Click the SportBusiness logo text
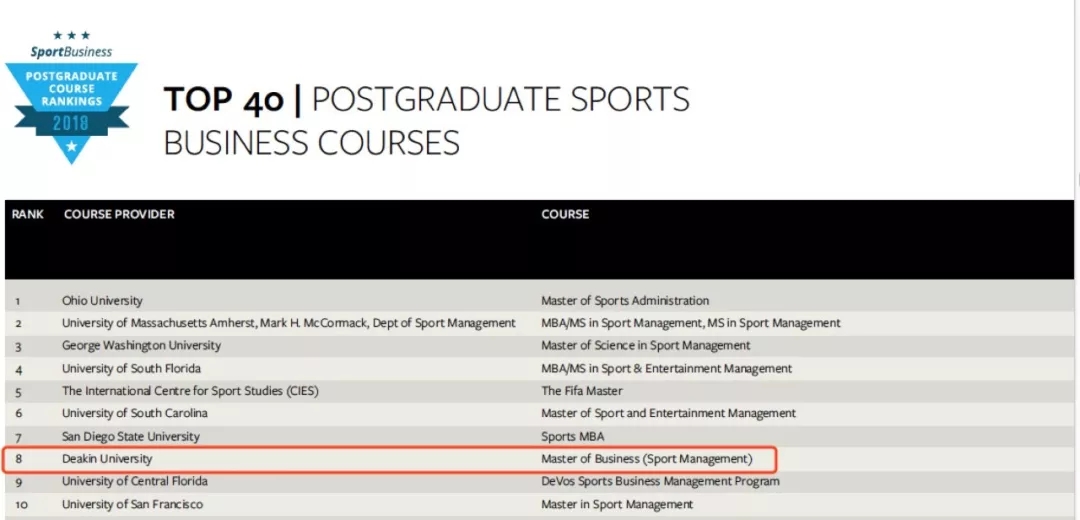Image resolution: width=1080 pixels, height=520 pixels. tap(71, 52)
